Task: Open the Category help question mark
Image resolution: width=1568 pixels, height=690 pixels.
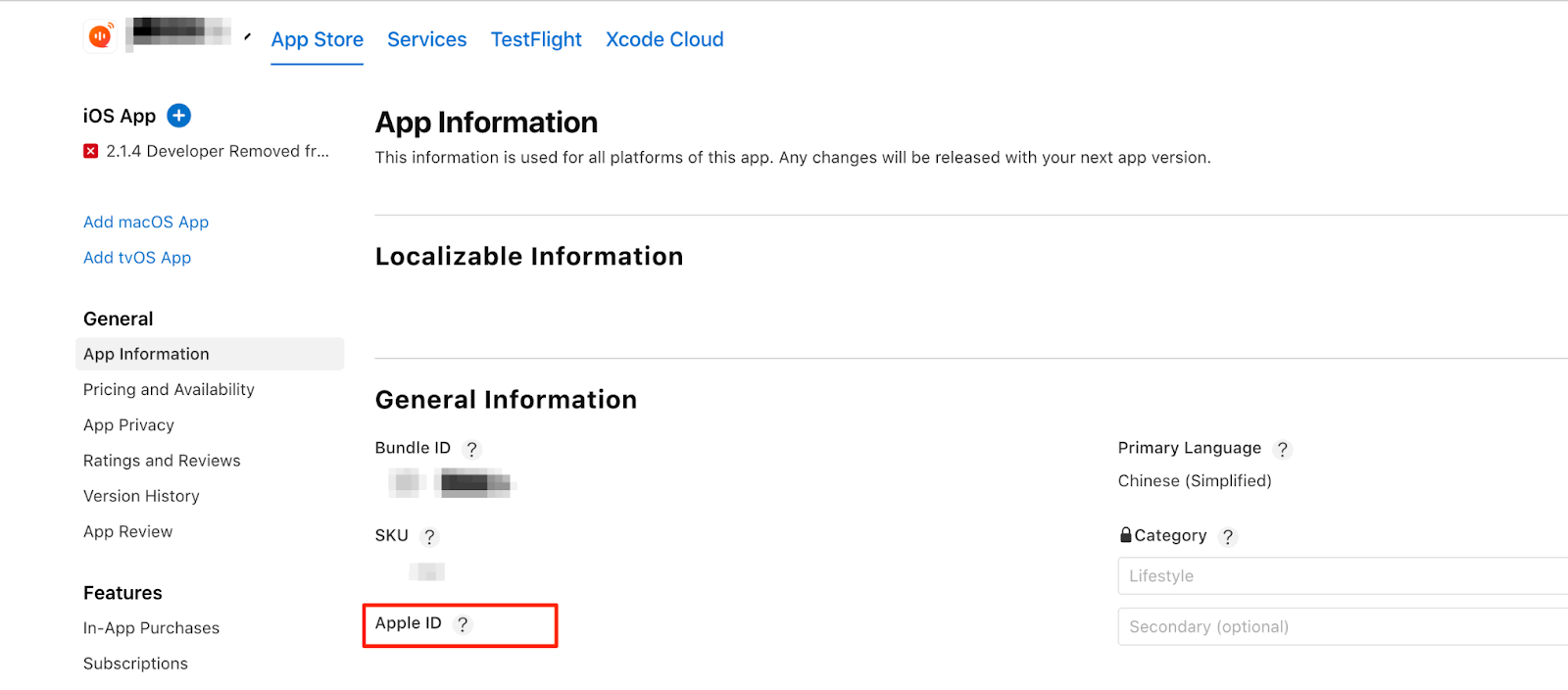Action: (1227, 536)
